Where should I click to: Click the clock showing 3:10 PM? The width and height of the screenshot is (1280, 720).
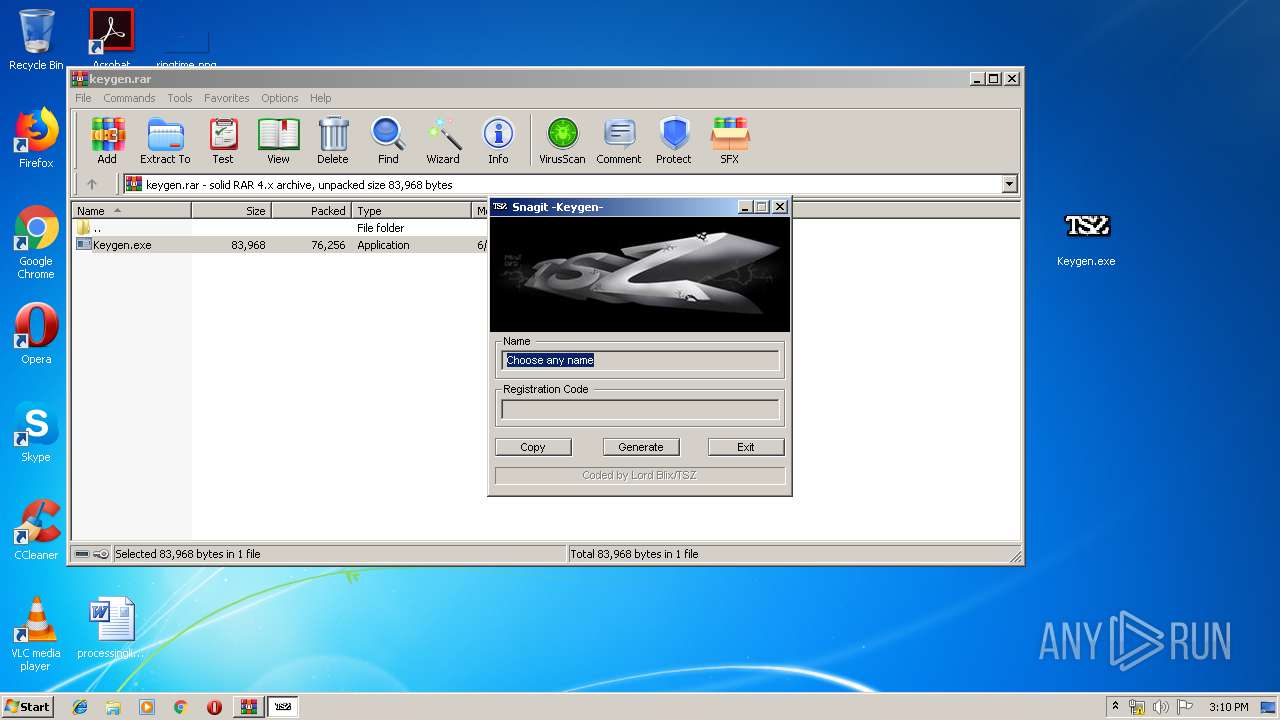pyautogui.click(x=1228, y=707)
